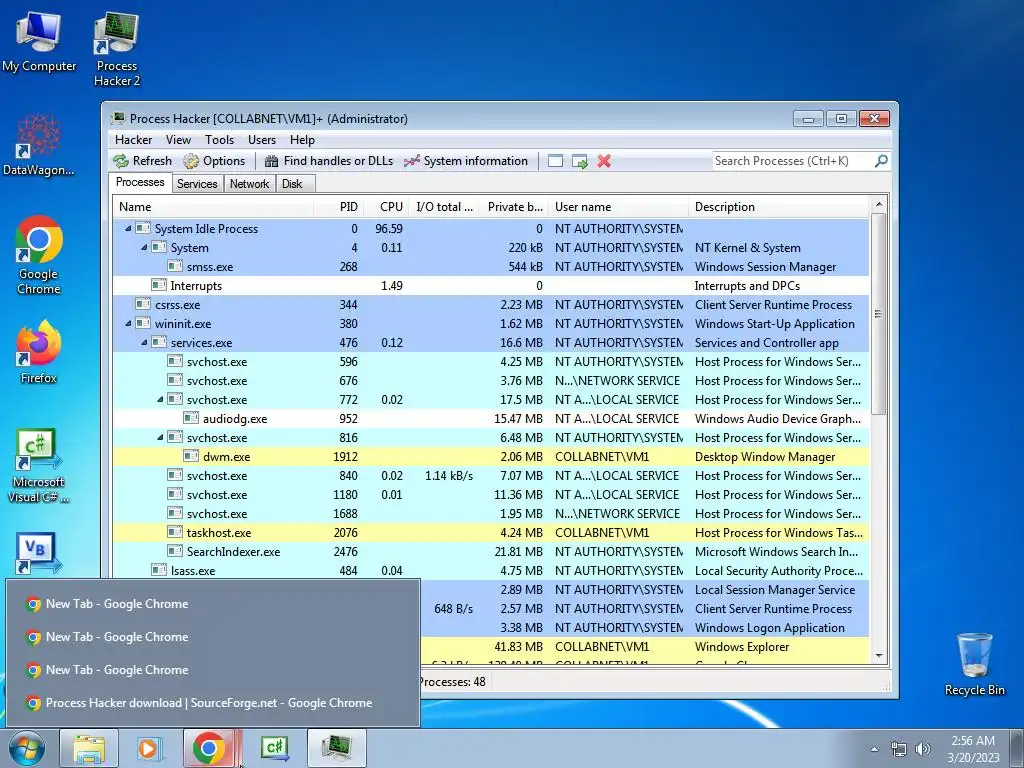Open the View menu
The height and width of the screenshot is (768, 1024).
click(x=178, y=140)
